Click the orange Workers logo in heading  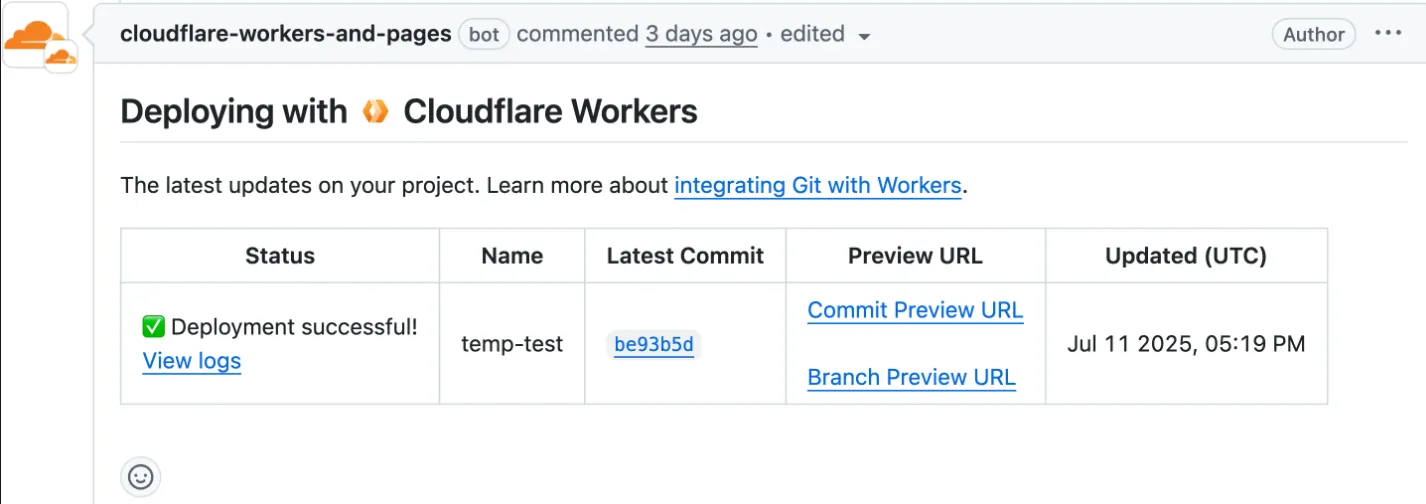tap(375, 112)
